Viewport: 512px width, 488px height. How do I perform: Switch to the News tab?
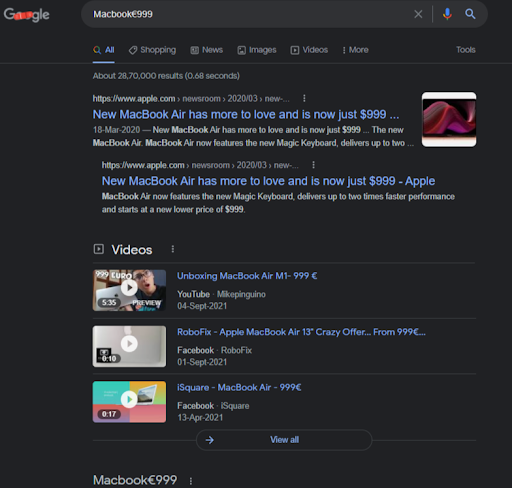206,50
